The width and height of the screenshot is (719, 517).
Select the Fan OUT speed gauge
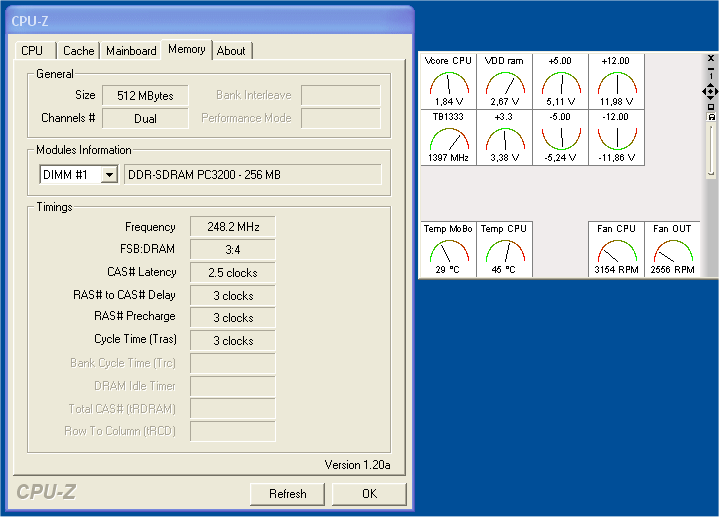pos(672,249)
